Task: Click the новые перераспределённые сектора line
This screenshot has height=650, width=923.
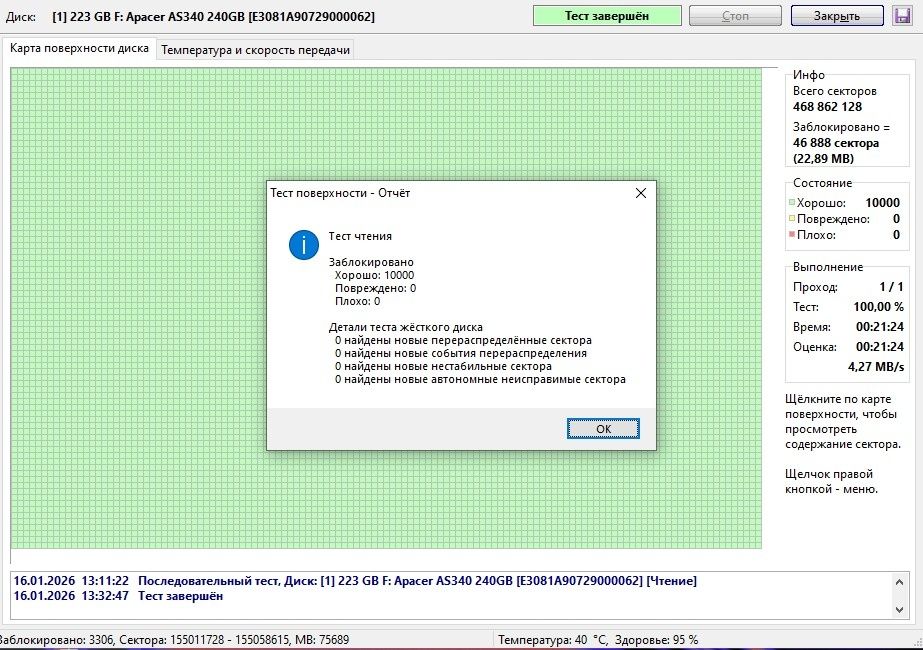Action: (463, 340)
